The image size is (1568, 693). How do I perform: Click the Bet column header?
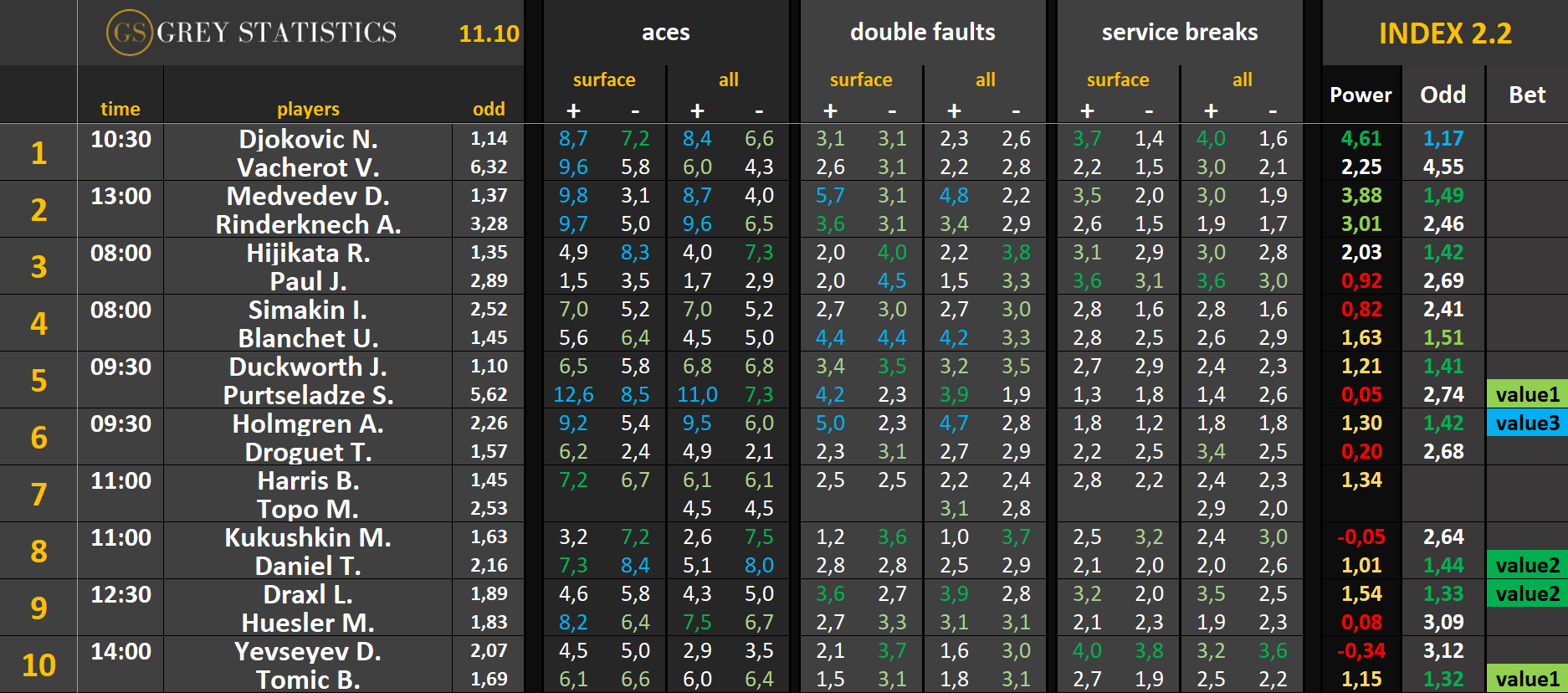pos(1527,95)
